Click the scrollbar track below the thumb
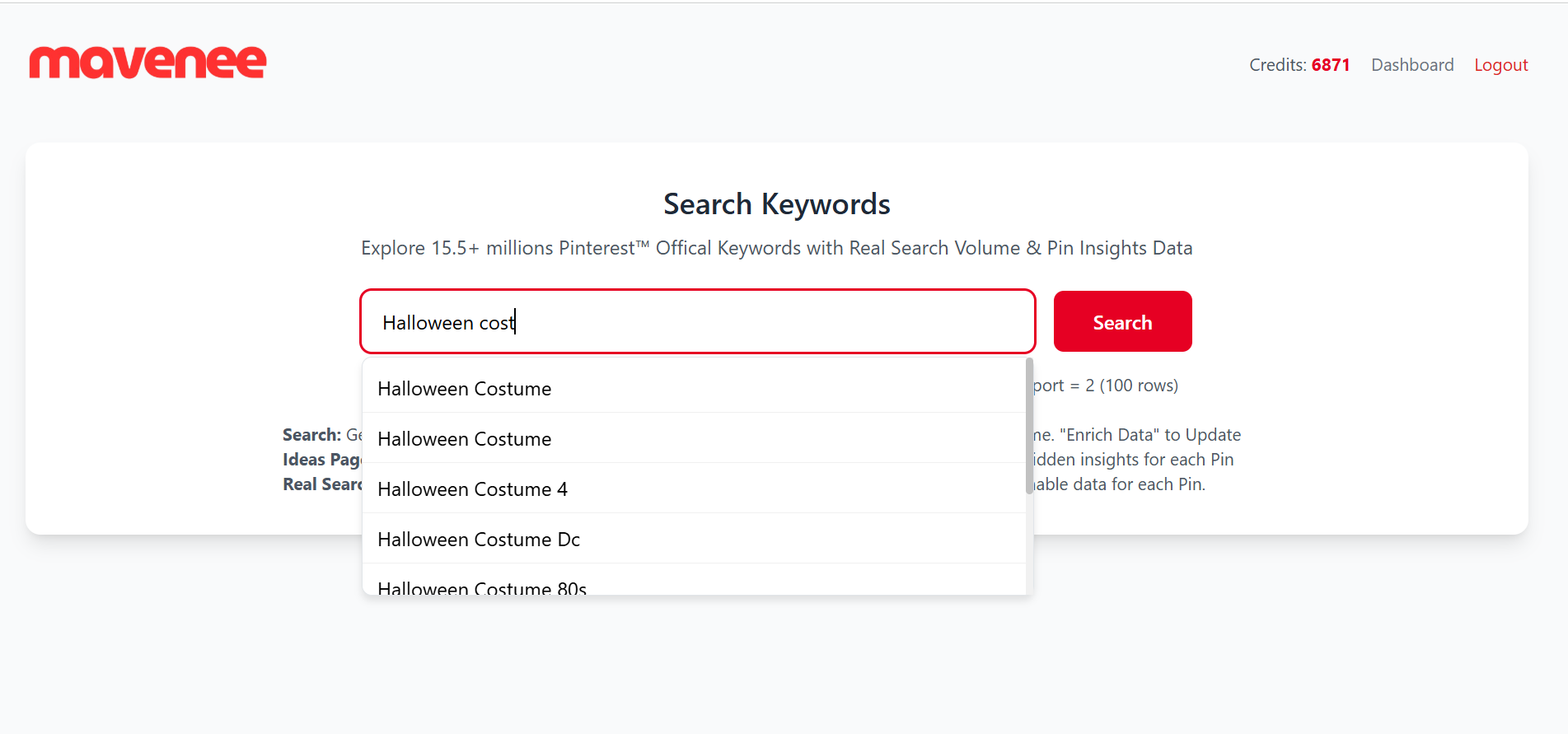 [x=1029, y=544]
